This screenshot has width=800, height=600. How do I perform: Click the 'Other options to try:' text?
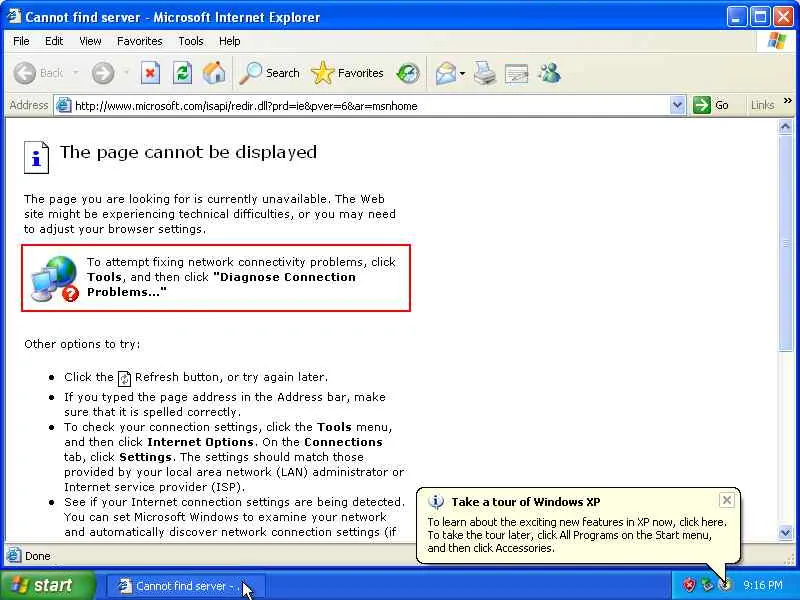[82, 344]
